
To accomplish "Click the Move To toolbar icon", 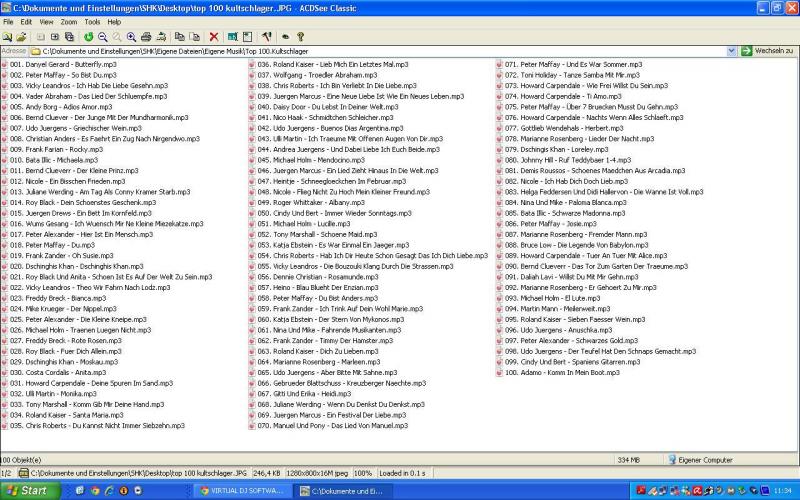I will [x=194, y=37].
